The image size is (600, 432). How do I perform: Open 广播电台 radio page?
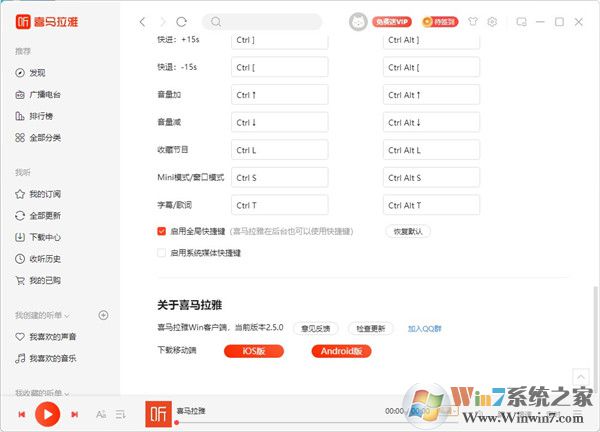[x=38, y=95]
